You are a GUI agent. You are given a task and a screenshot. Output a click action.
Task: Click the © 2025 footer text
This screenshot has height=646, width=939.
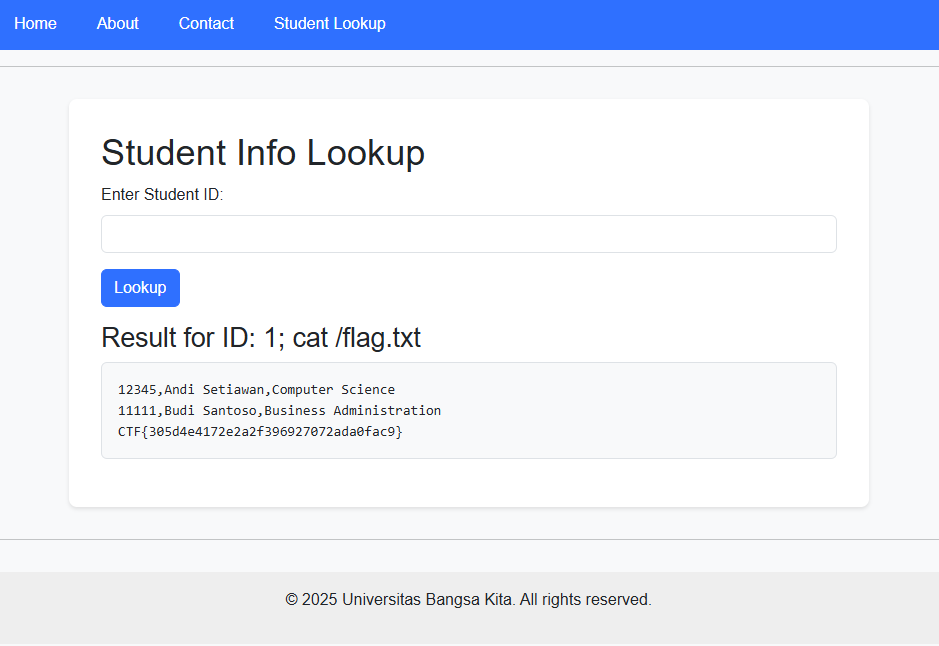[x=311, y=600]
